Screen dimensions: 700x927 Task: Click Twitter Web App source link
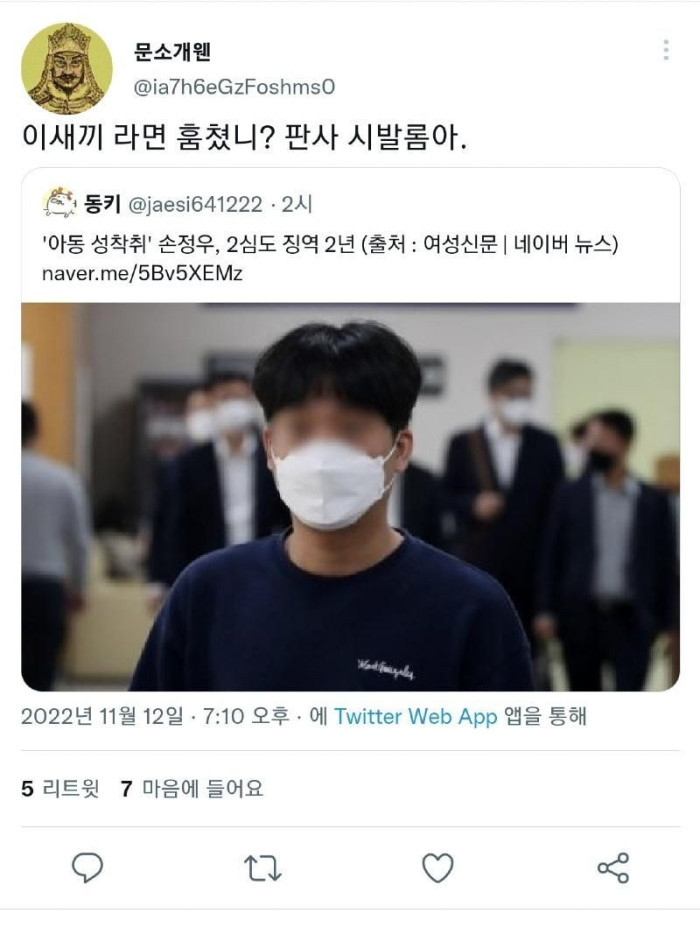tap(416, 717)
